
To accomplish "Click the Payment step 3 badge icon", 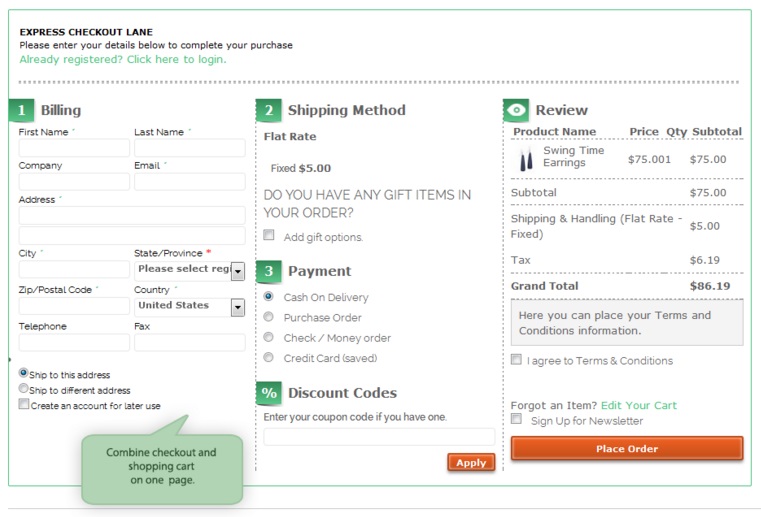I will pos(268,271).
